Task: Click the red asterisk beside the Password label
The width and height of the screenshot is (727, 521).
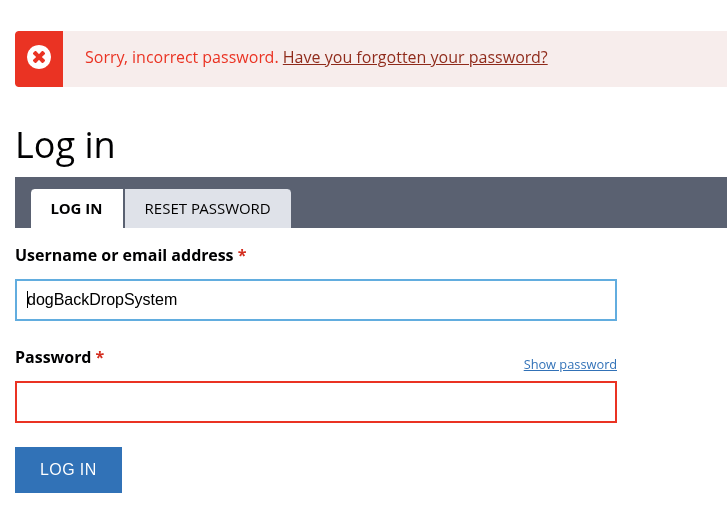Action: [x=100, y=356]
